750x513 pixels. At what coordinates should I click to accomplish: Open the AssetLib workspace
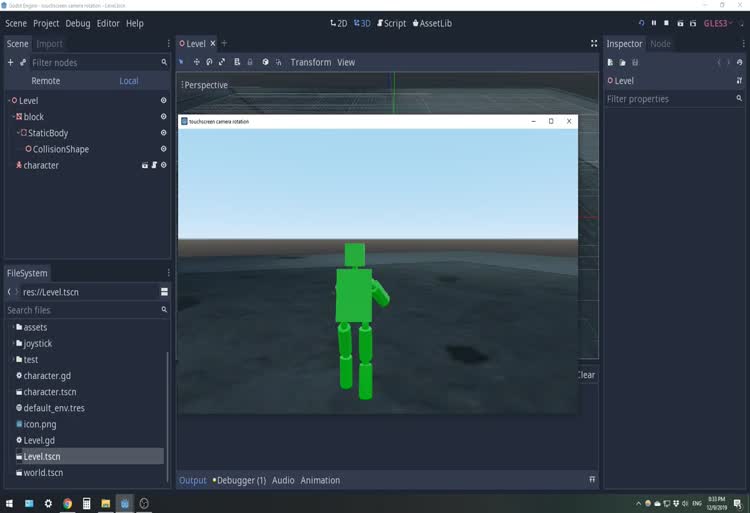coord(432,23)
